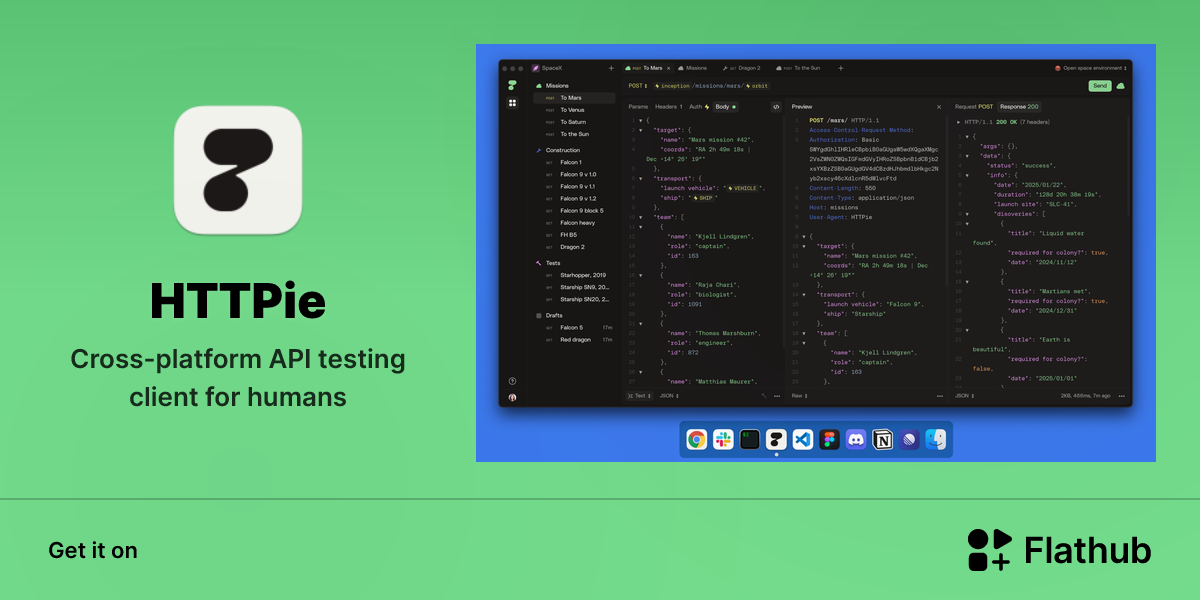
Task: Click the Missions collection cloud icon
Action: coord(538,86)
